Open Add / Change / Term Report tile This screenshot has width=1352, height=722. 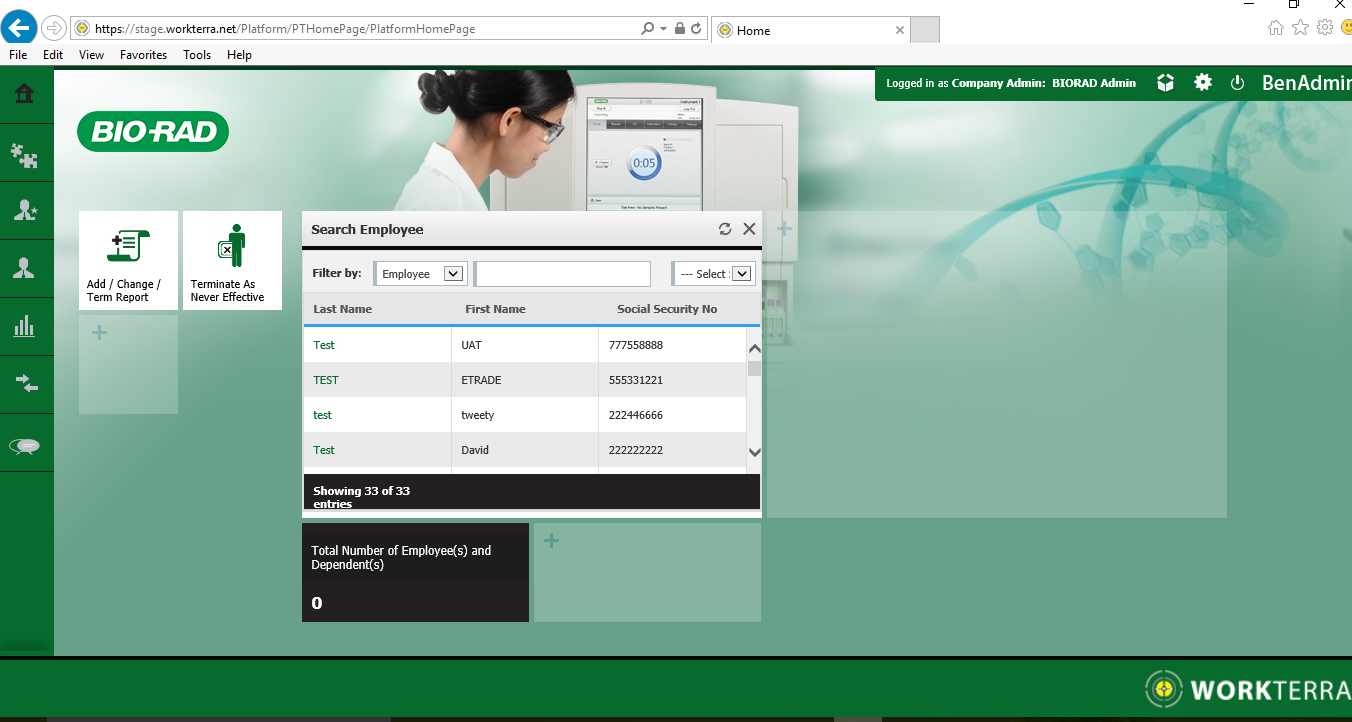click(x=128, y=261)
